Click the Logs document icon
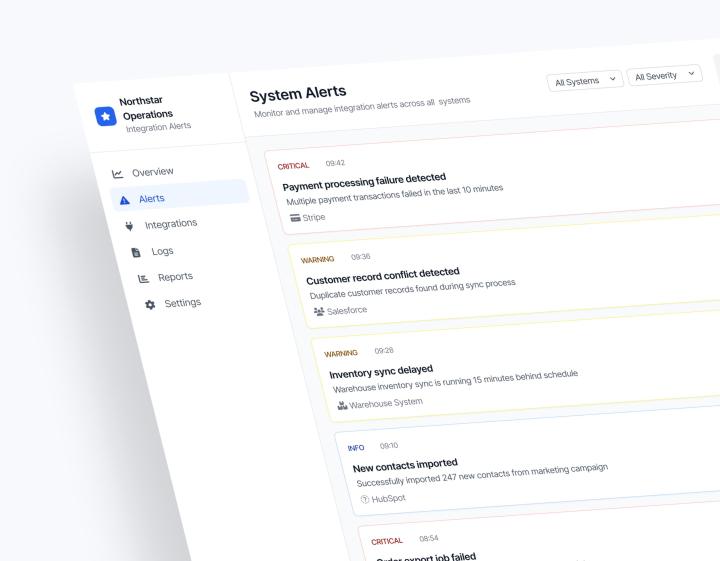This screenshot has width=720, height=561. click(x=136, y=252)
